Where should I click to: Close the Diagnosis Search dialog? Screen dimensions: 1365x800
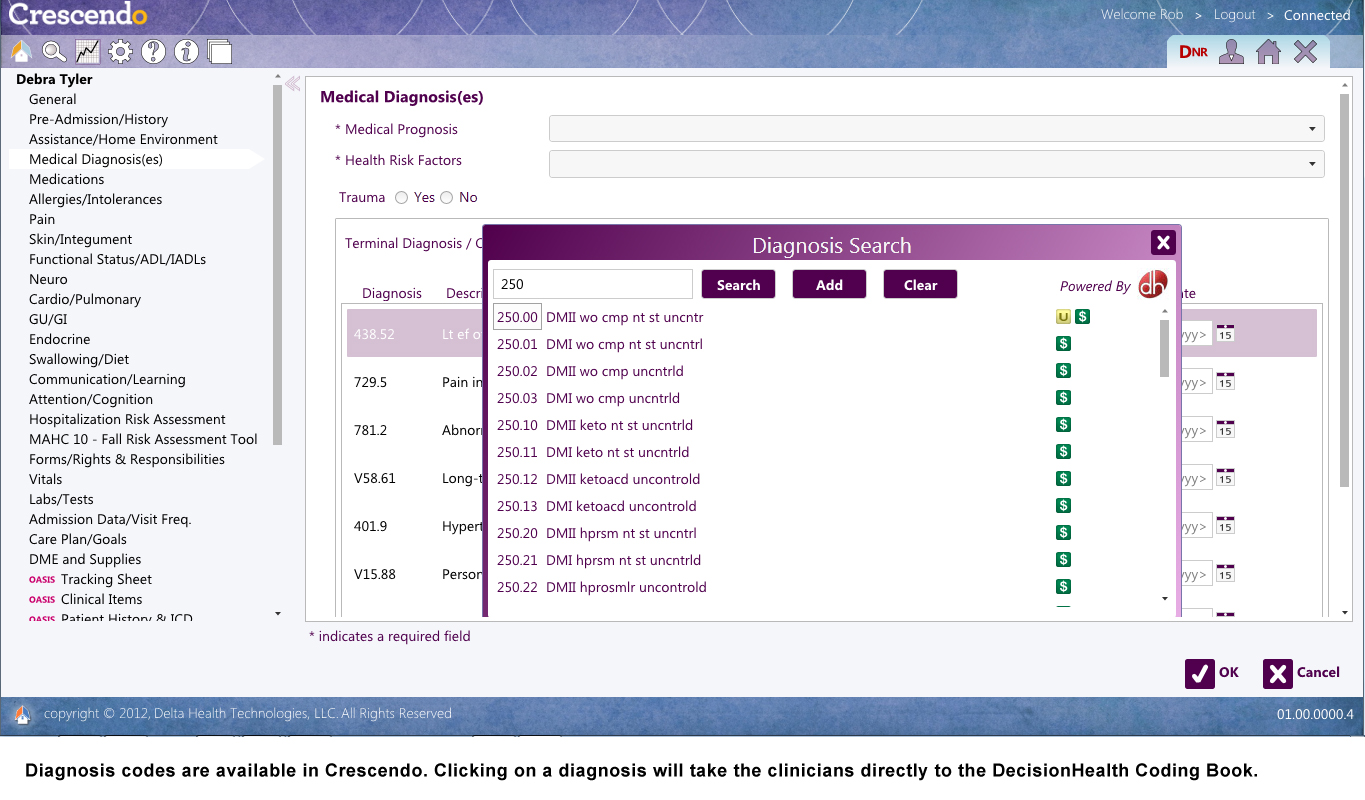(x=1162, y=242)
